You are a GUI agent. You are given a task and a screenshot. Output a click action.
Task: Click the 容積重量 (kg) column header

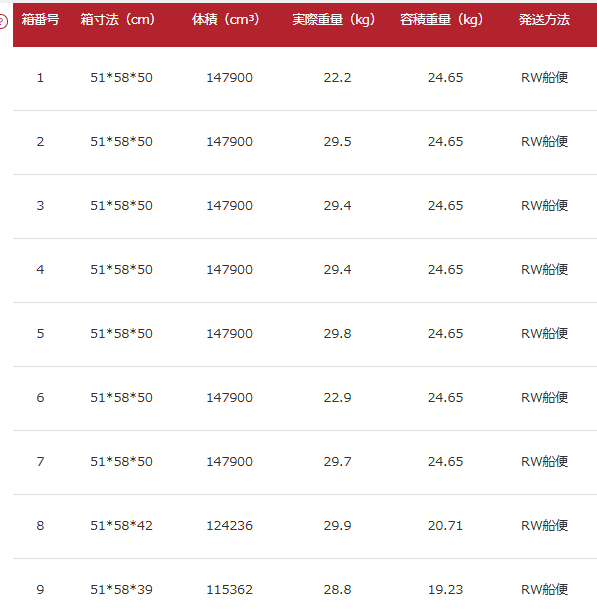tap(442, 20)
